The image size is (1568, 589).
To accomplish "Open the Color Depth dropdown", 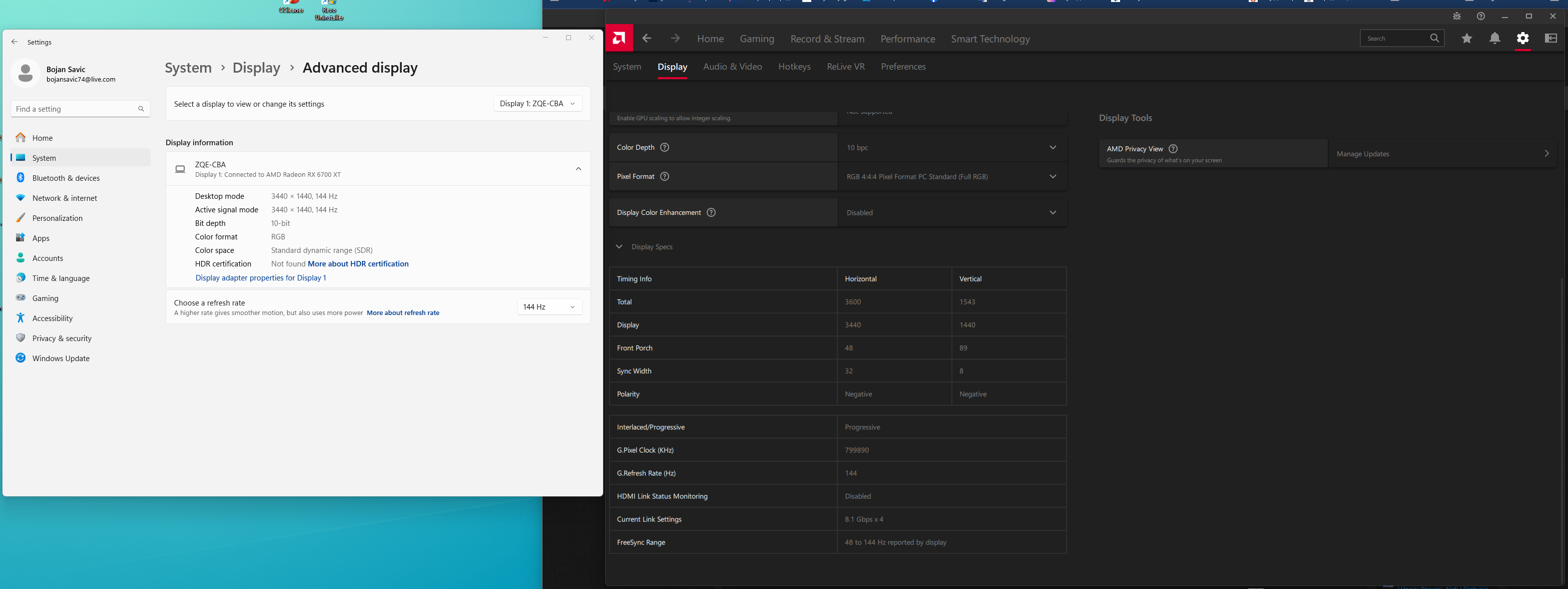I will (x=952, y=147).
